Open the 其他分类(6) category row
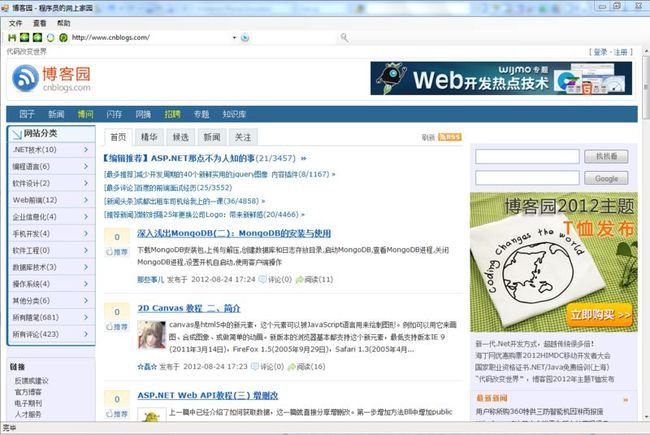Screen dimensions: 650x435 (51, 301)
